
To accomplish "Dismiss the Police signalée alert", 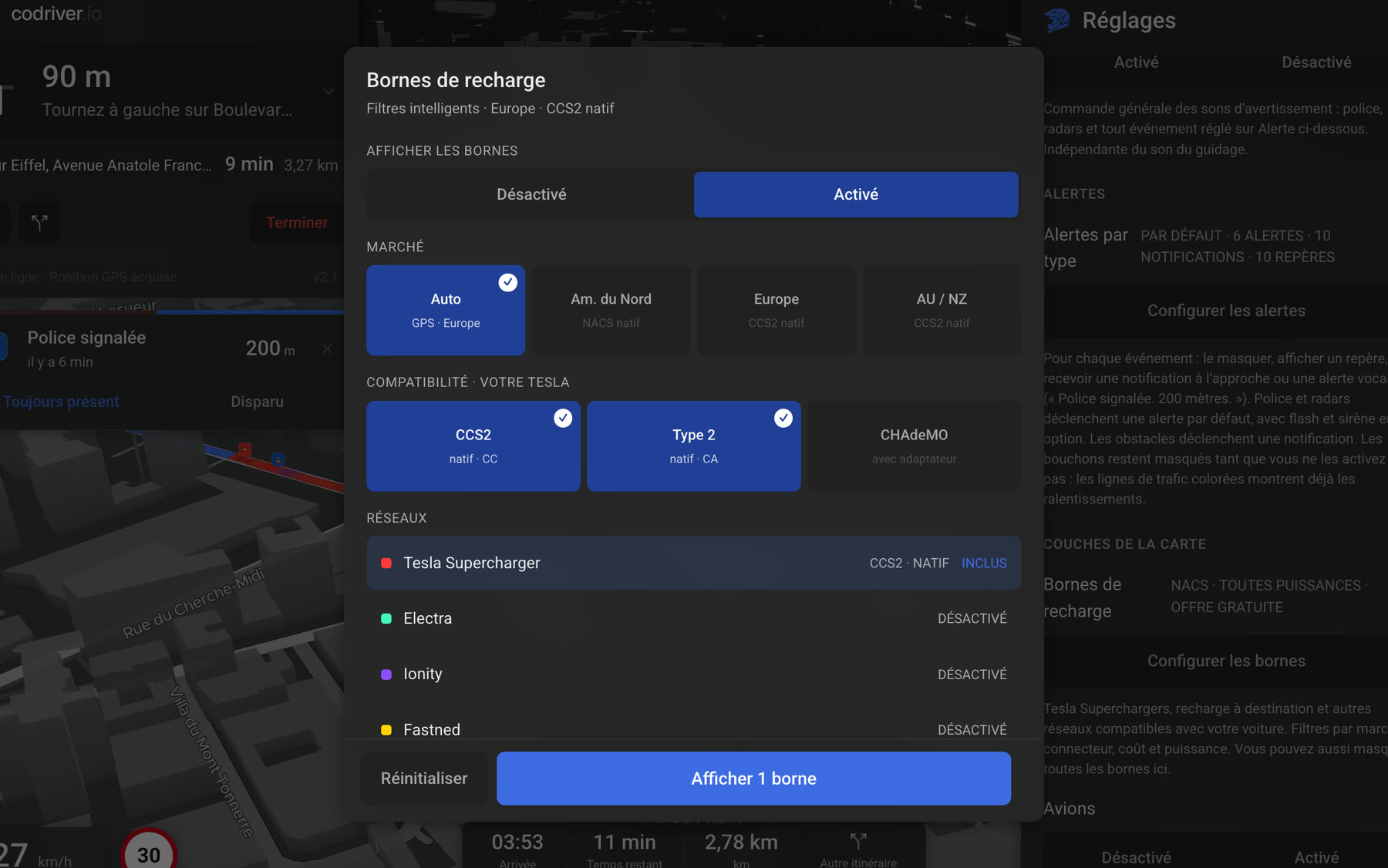I will [327, 349].
